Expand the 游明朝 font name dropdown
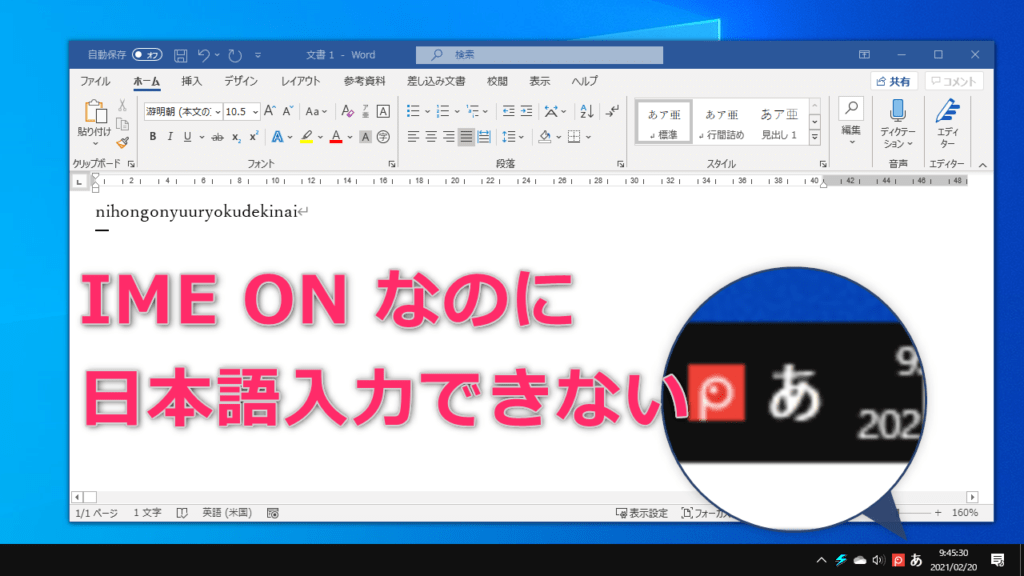The width and height of the screenshot is (1024, 576). coord(216,111)
